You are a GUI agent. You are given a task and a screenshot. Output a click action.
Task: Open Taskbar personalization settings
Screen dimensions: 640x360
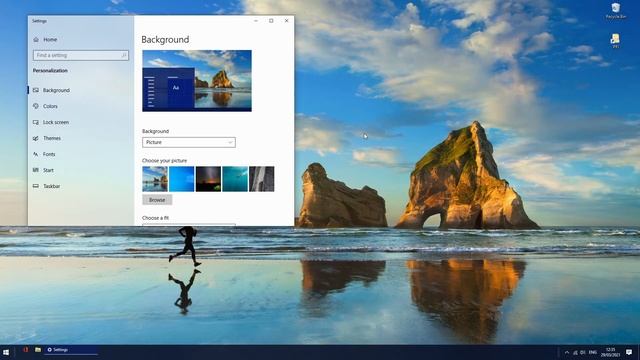pos(47,186)
